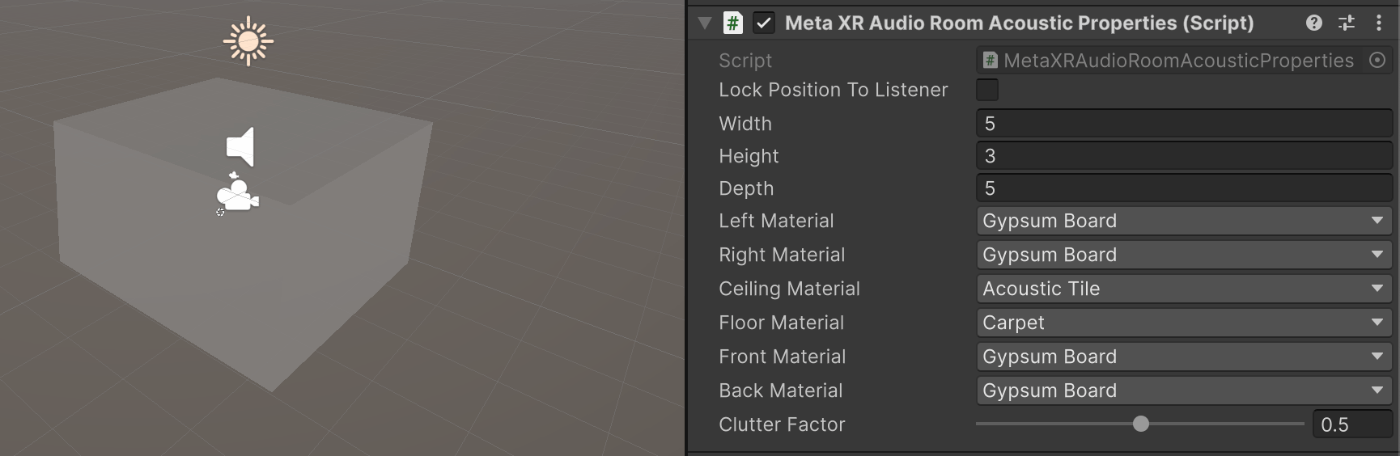
Task: Collapse the Room Acoustic Properties component
Action: click(705, 23)
